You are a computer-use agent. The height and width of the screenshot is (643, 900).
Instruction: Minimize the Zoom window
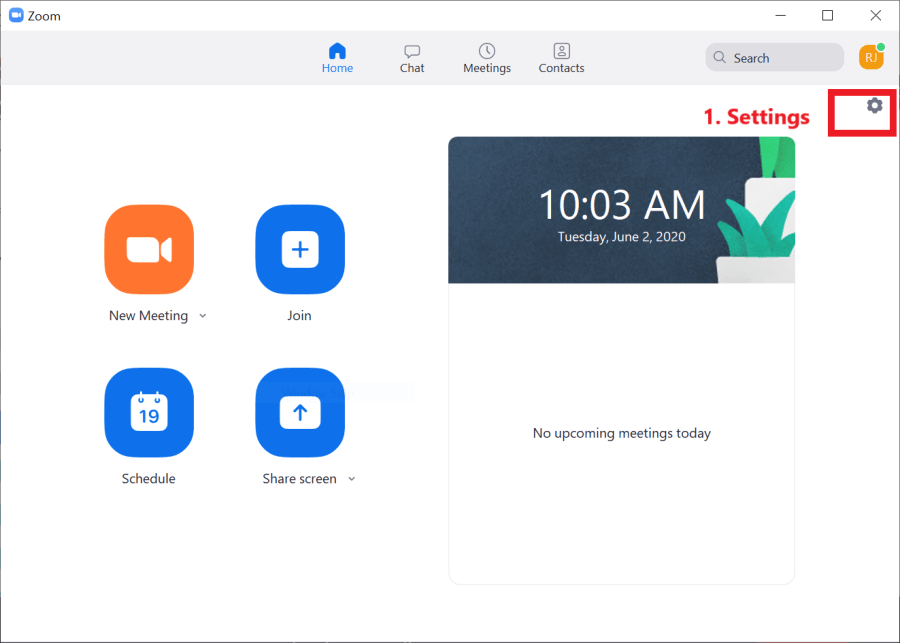pos(781,16)
